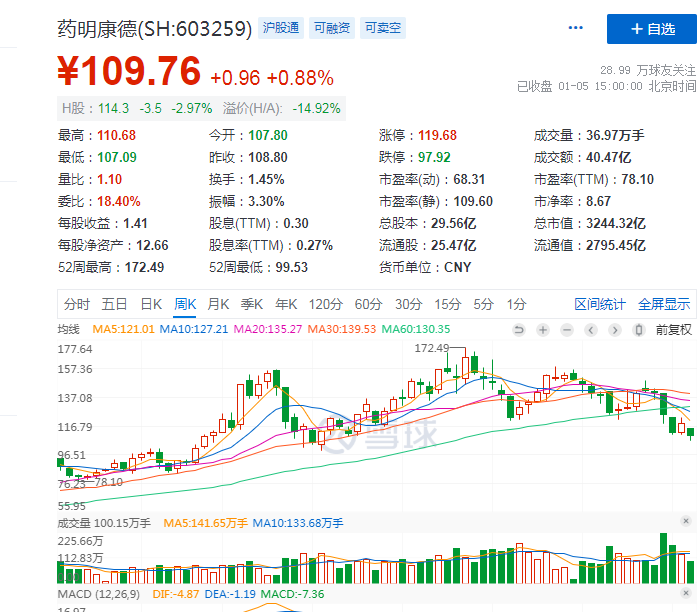Image resolution: width=699 pixels, height=612 pixels.
Task: Select the 周K chart tab
Action: 185,304
